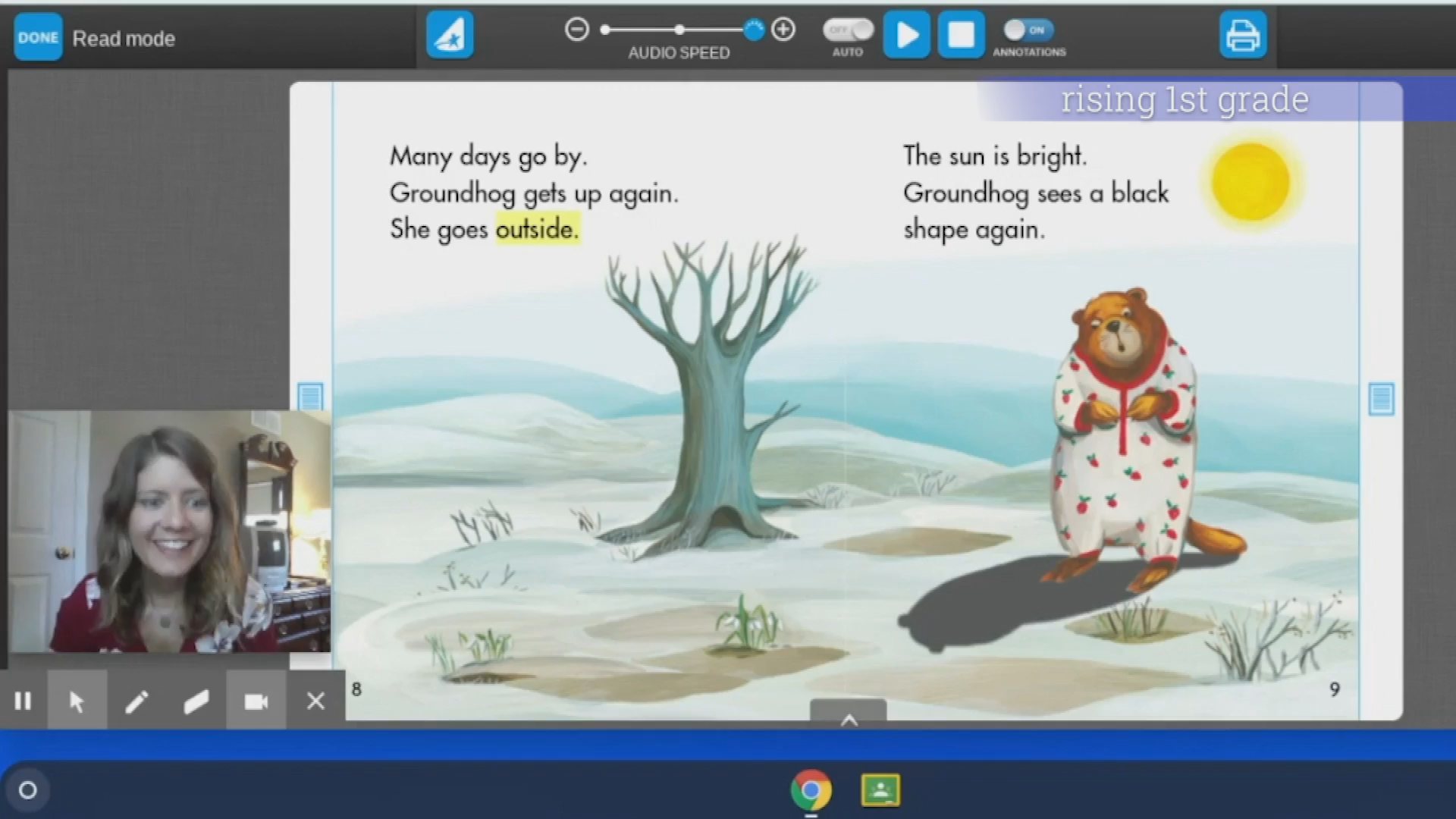This screenshot has width=1456, height=819.
Task: Play the book audio
Action: click(x=906, y=35)
